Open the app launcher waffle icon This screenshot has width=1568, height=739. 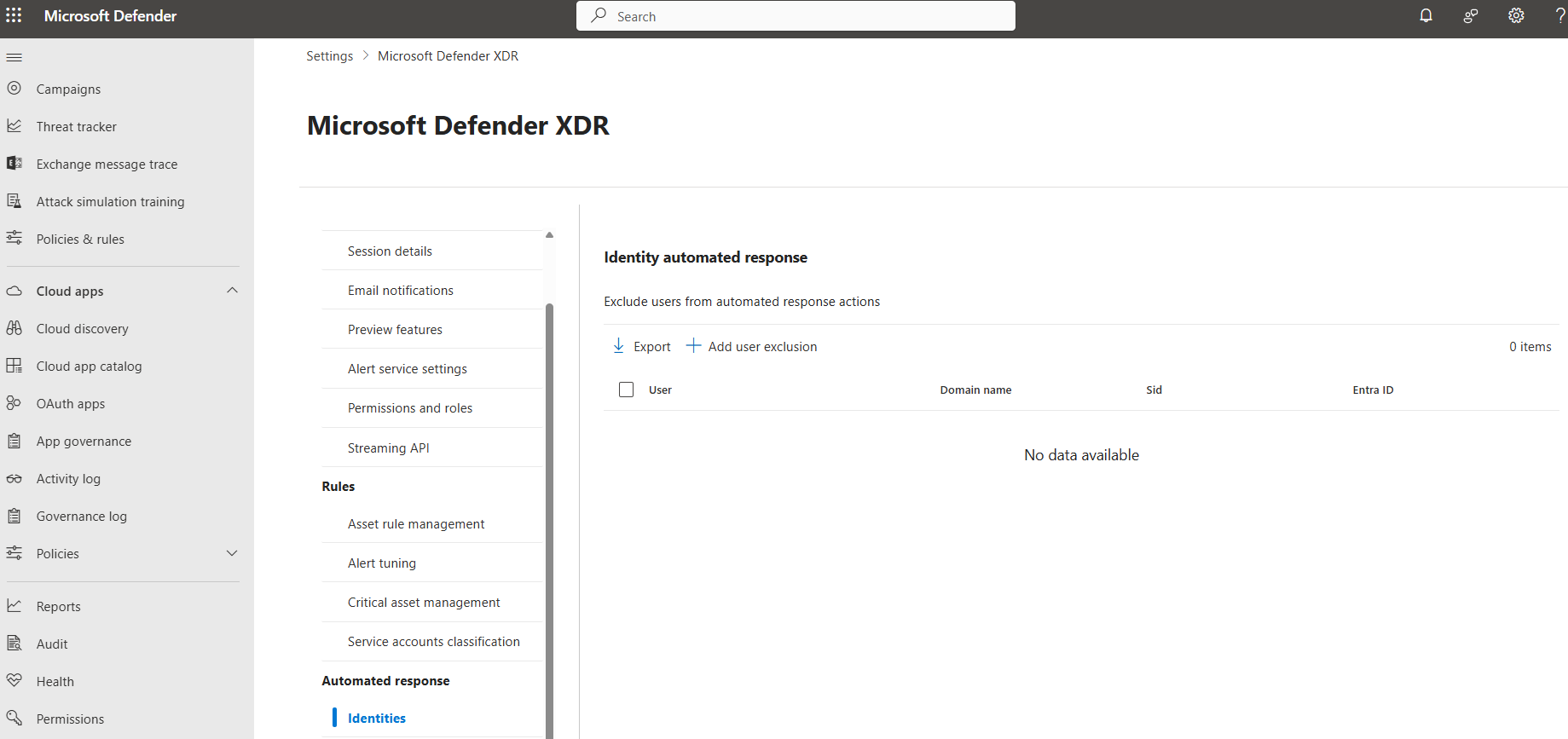click(14, 15)
